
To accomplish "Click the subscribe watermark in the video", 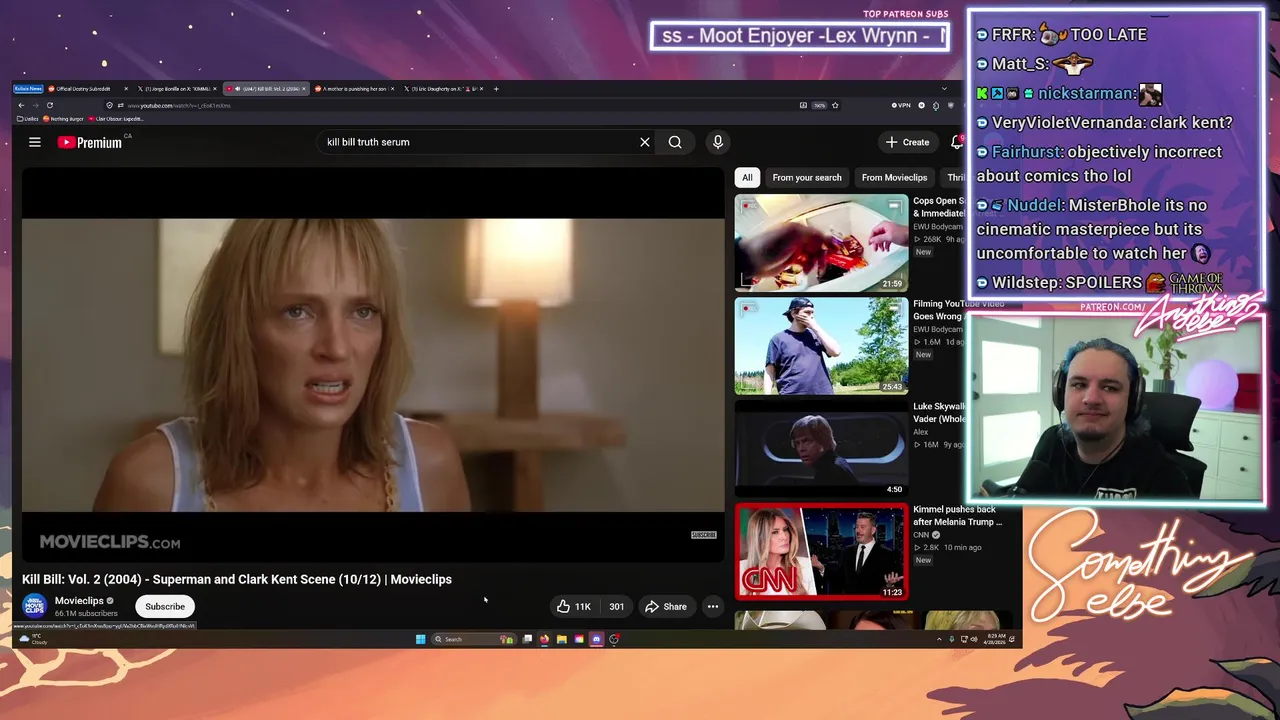I will [x=704, y=535].
